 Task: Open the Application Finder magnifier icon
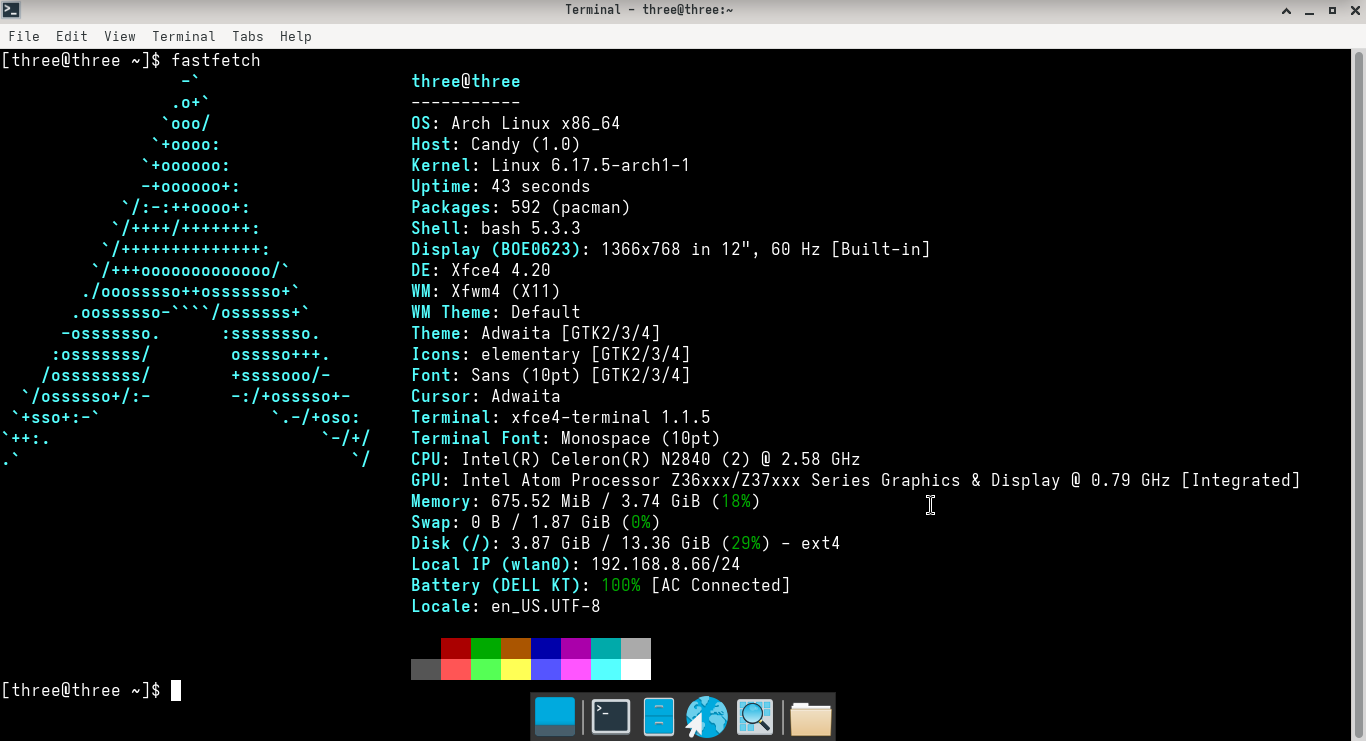(755, 716)
